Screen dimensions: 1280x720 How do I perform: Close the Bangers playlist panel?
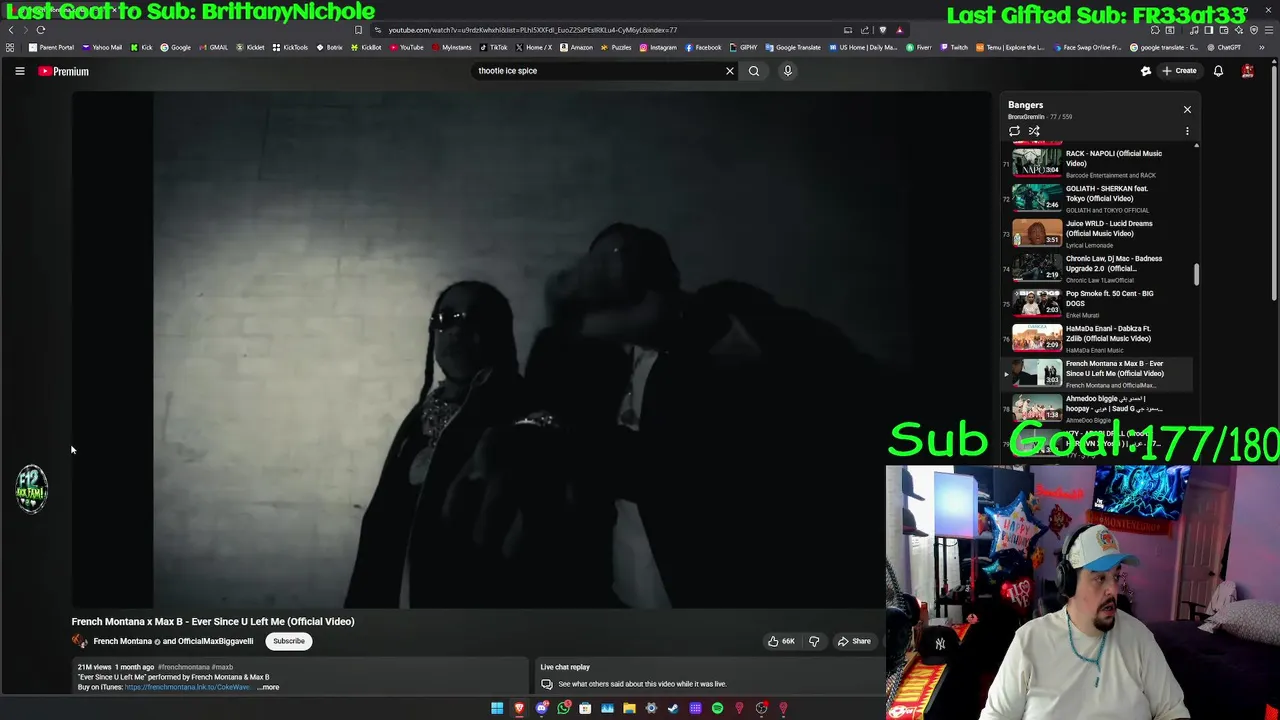tap(1187, 109)
